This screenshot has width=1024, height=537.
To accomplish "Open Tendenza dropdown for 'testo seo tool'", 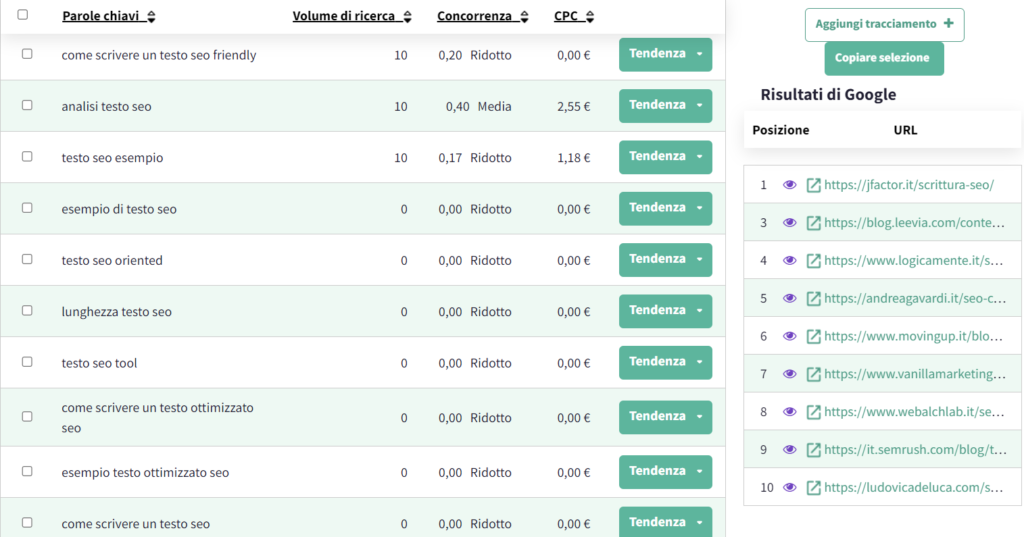I will click(x=699, y=362).
